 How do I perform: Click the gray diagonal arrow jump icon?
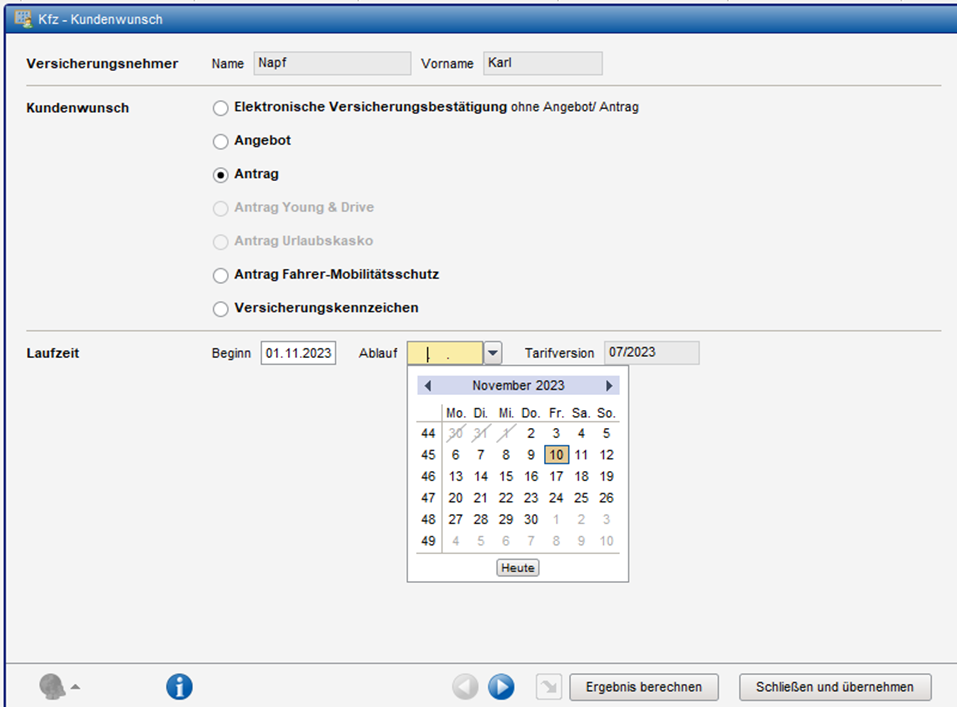coord(549,687)
